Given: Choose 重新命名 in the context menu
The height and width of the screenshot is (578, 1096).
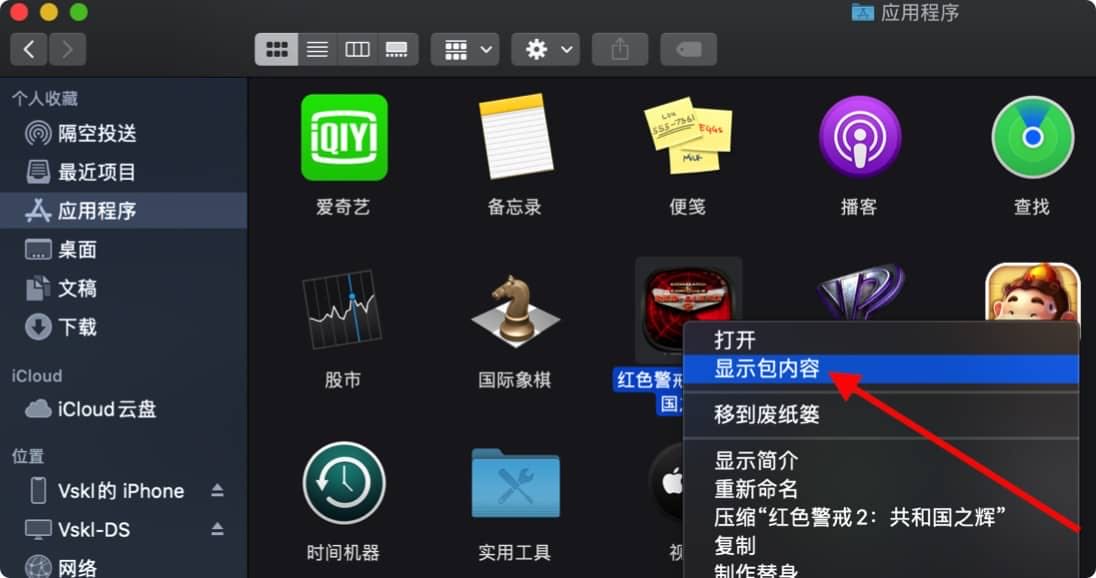Looking at the screenshot, I should click(881, 489).
